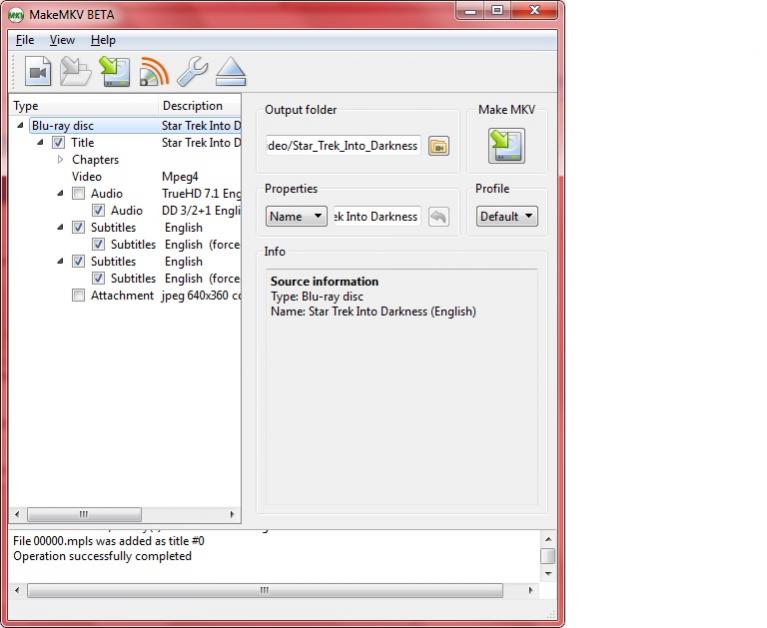Toggle the first forced Subtitles checkbox
Viewport: 767px width, 628px height.
click(x=98, y=245)
